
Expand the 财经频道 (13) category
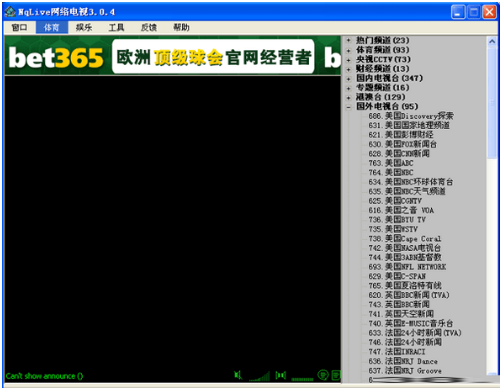(349, 69)
